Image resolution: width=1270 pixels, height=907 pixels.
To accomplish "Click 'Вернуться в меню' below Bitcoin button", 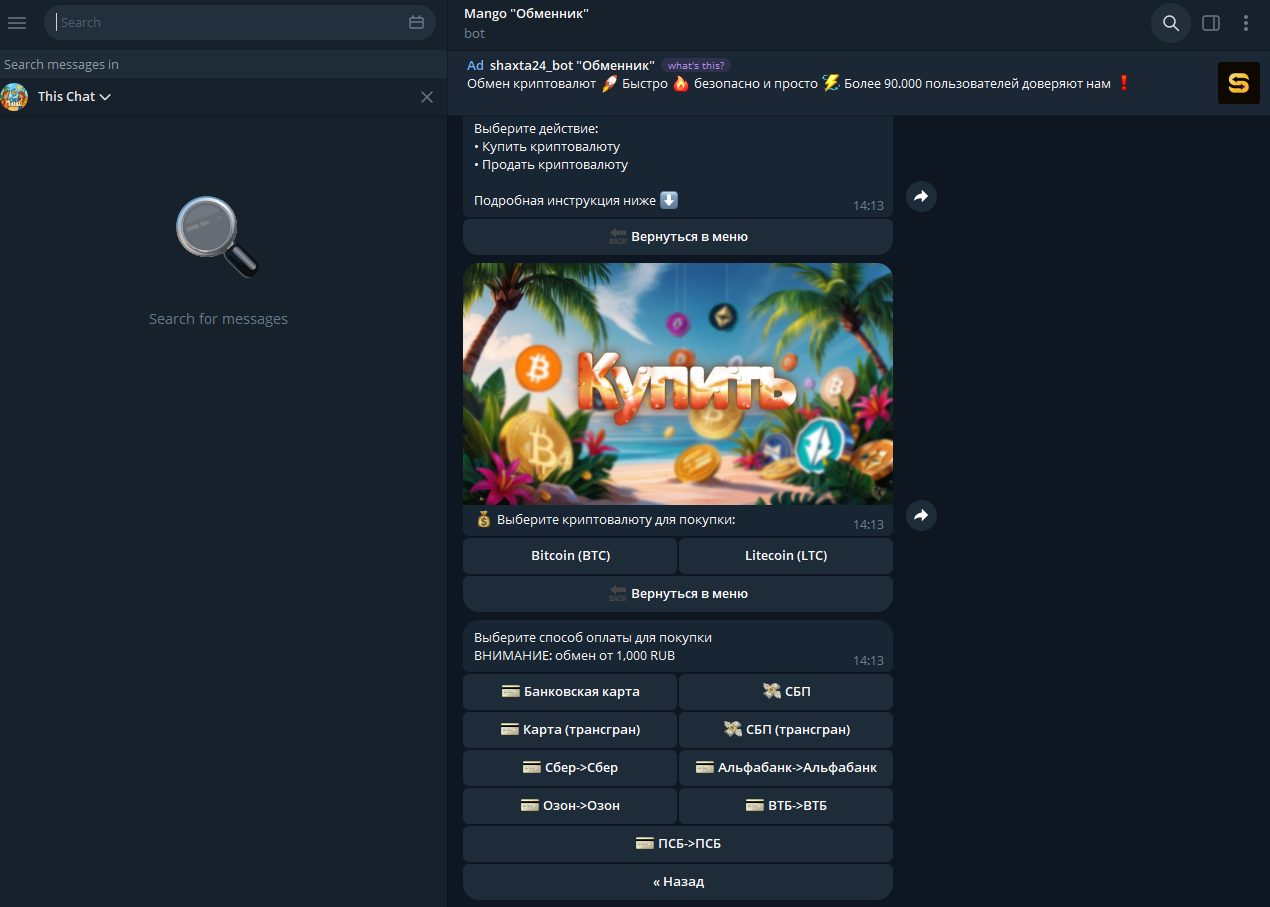I will click(x=678, y=594).
